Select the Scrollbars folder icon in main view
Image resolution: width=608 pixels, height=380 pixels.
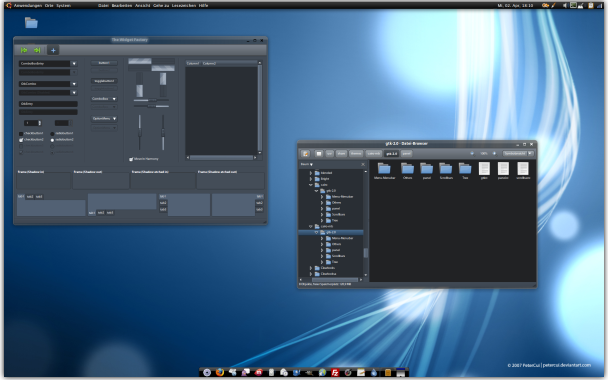click(x=446, y=168)
